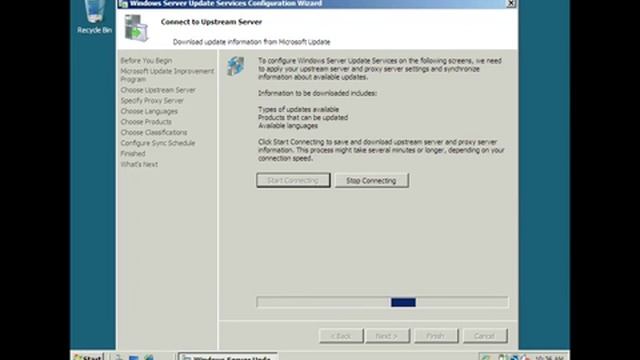Select the Microsoft Update Improvement Program step
Viewport: 640px width, 360px height.
tap(167, 75)
